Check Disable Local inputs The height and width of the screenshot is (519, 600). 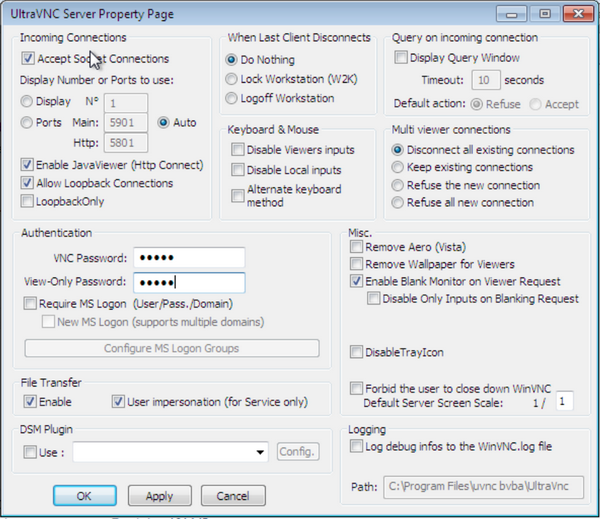coord(238,170)
